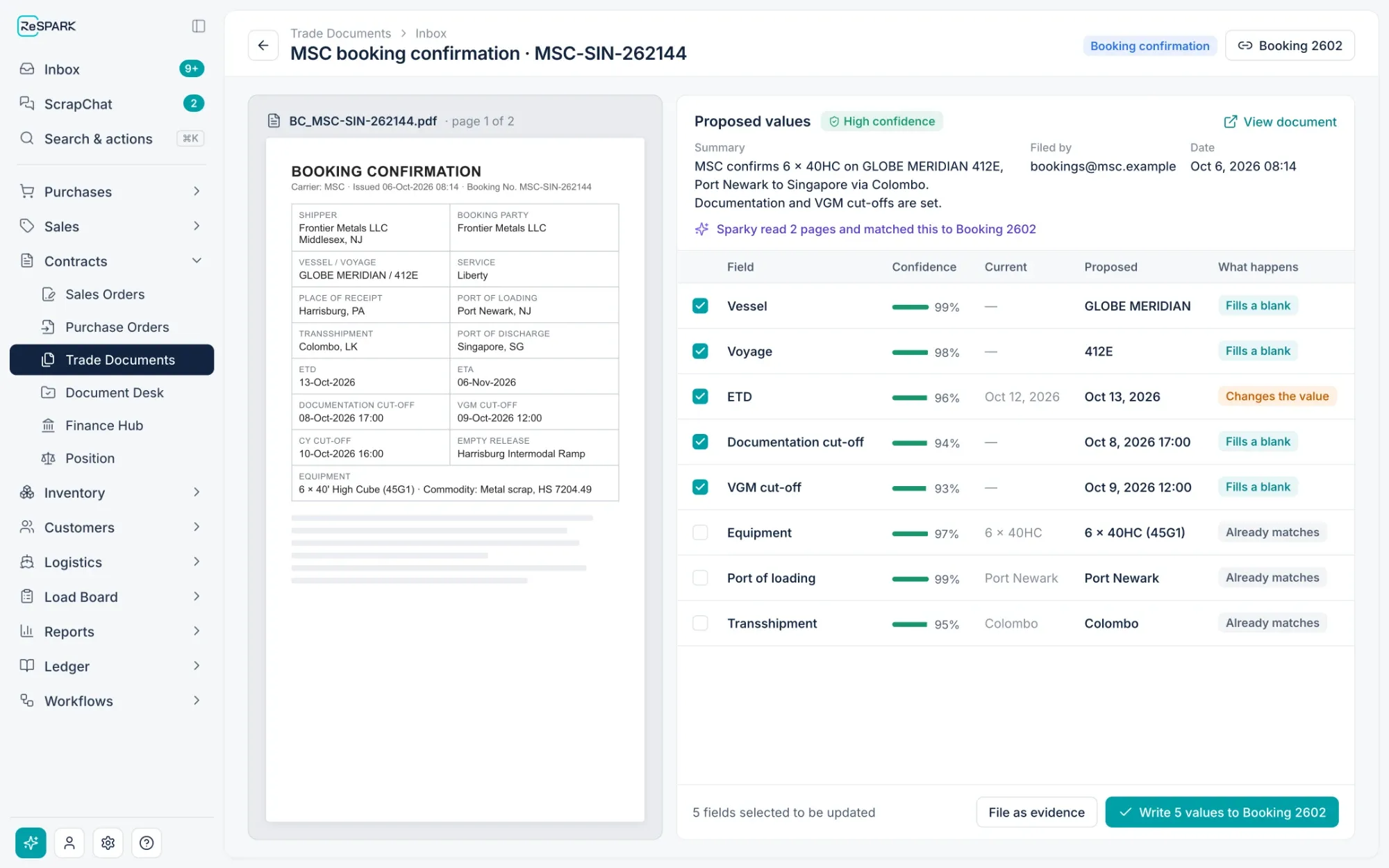Viewport: 1389px width, 868px height.
Task: Click Write 5 values to Booking 2602
Action: [1222, 812]
